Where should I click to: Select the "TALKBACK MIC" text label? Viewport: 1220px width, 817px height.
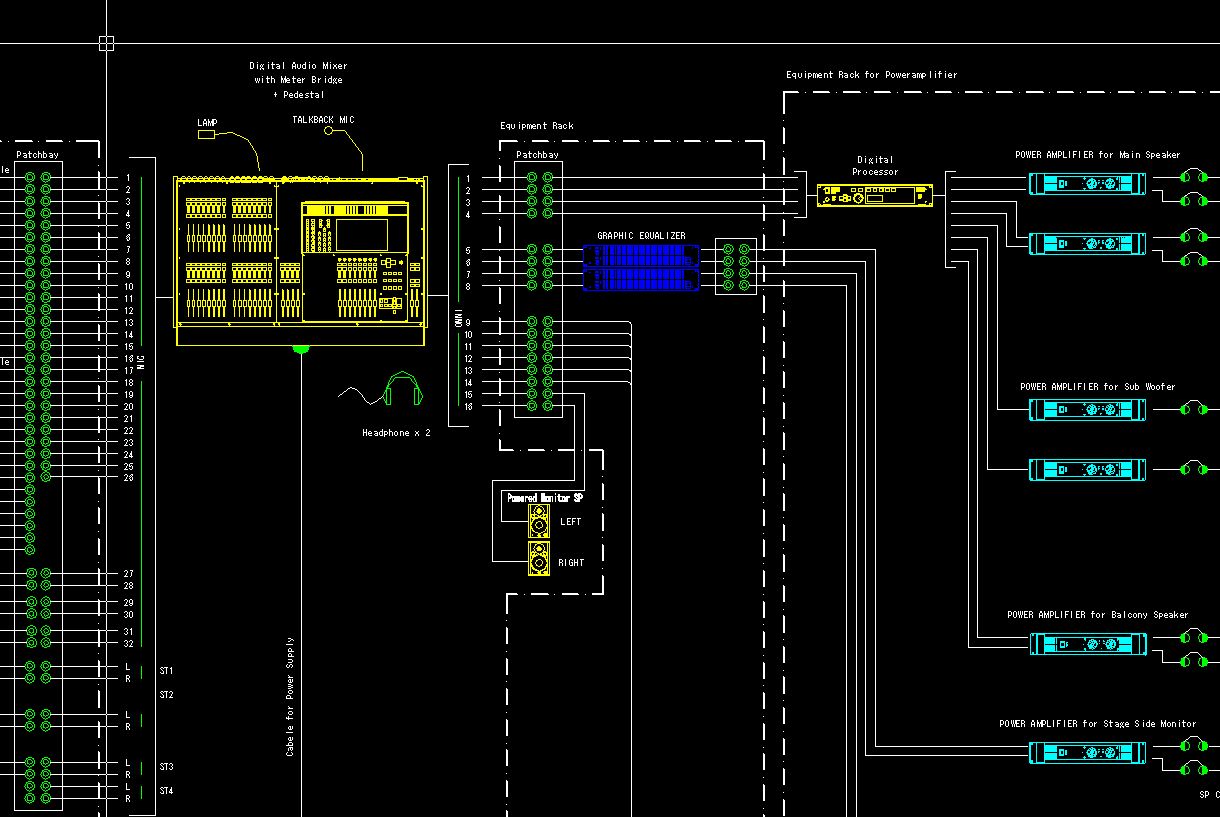pyautogui.click(x=323, y=120)
